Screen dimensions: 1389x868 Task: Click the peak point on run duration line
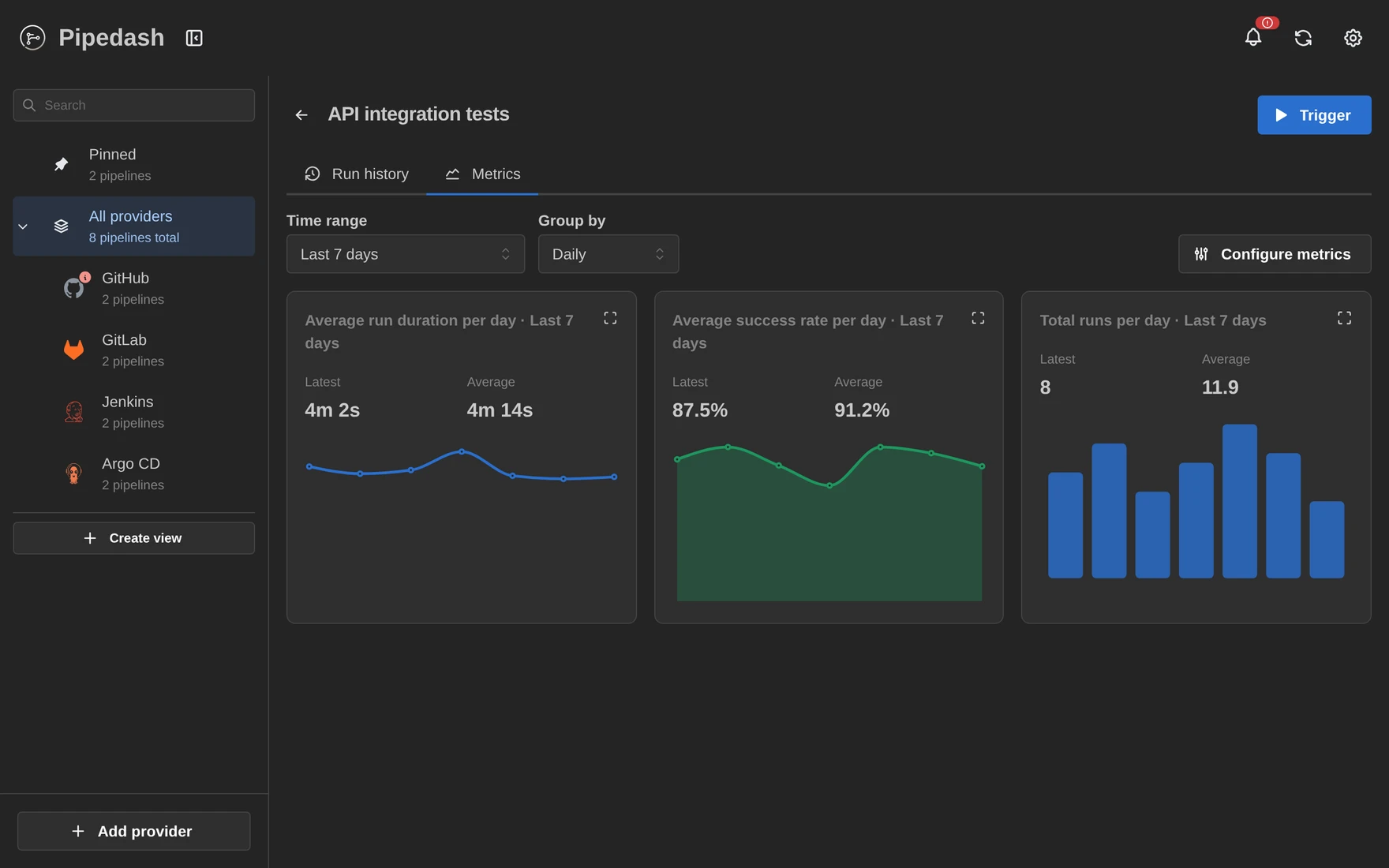tap(462, 451)
